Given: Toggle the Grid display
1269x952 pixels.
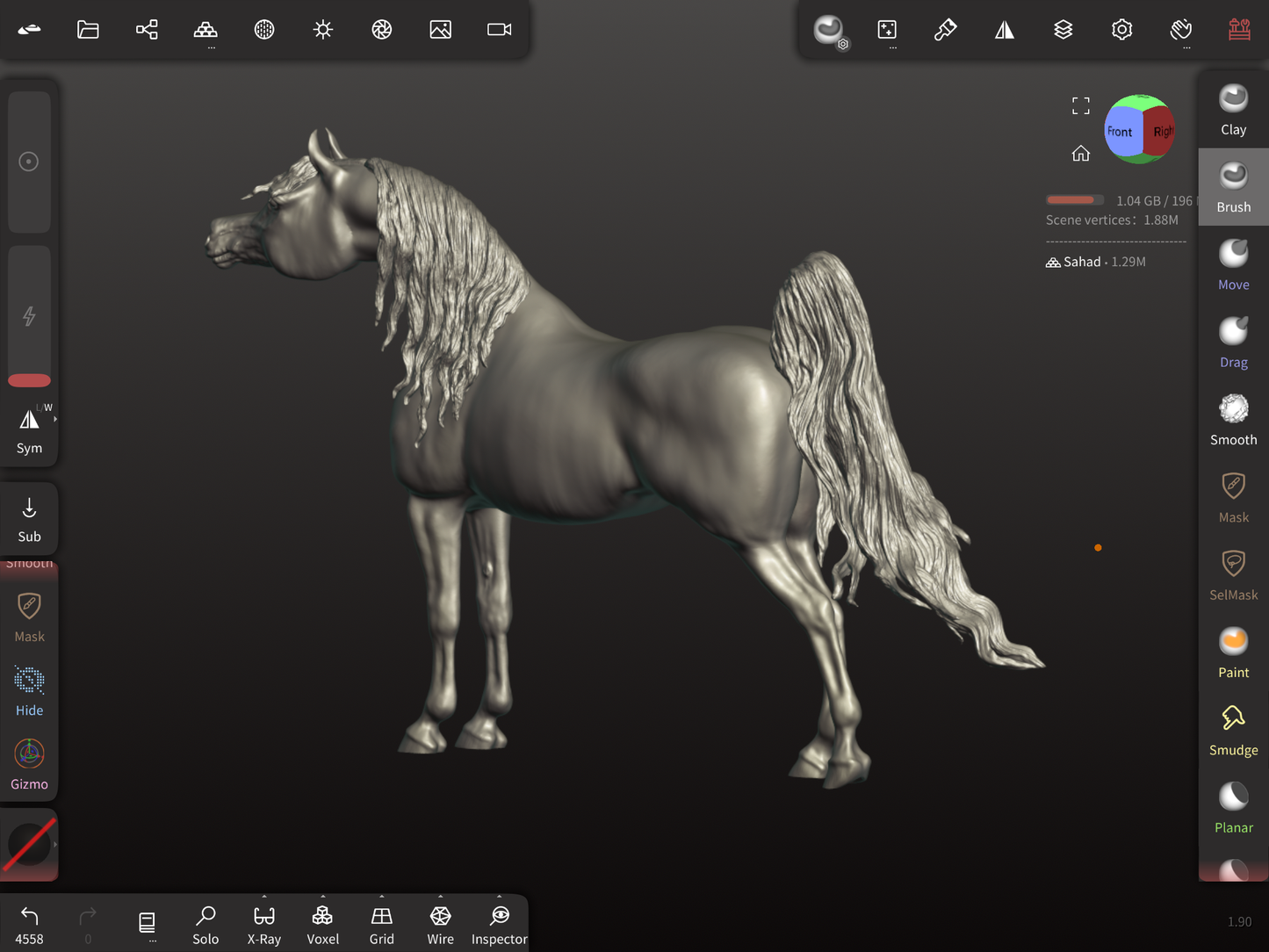Looking at the screenshot, I should click(x=381, y=924).
